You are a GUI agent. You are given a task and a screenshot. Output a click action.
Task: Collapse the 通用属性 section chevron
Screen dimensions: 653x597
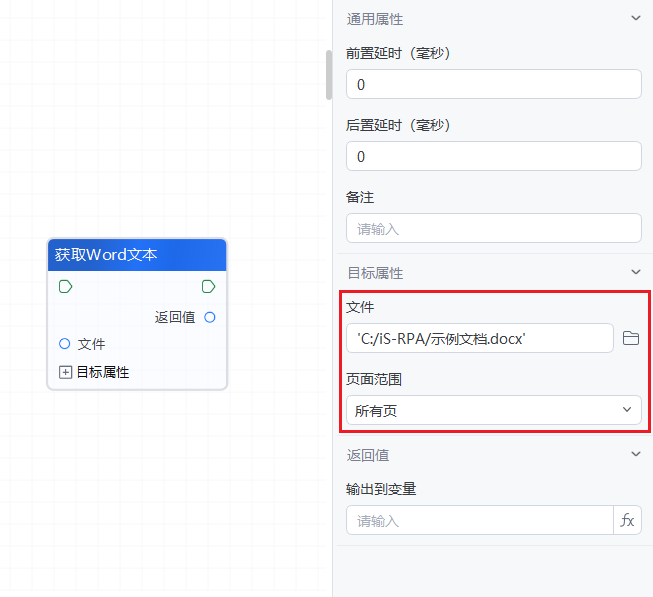[635, 18]
